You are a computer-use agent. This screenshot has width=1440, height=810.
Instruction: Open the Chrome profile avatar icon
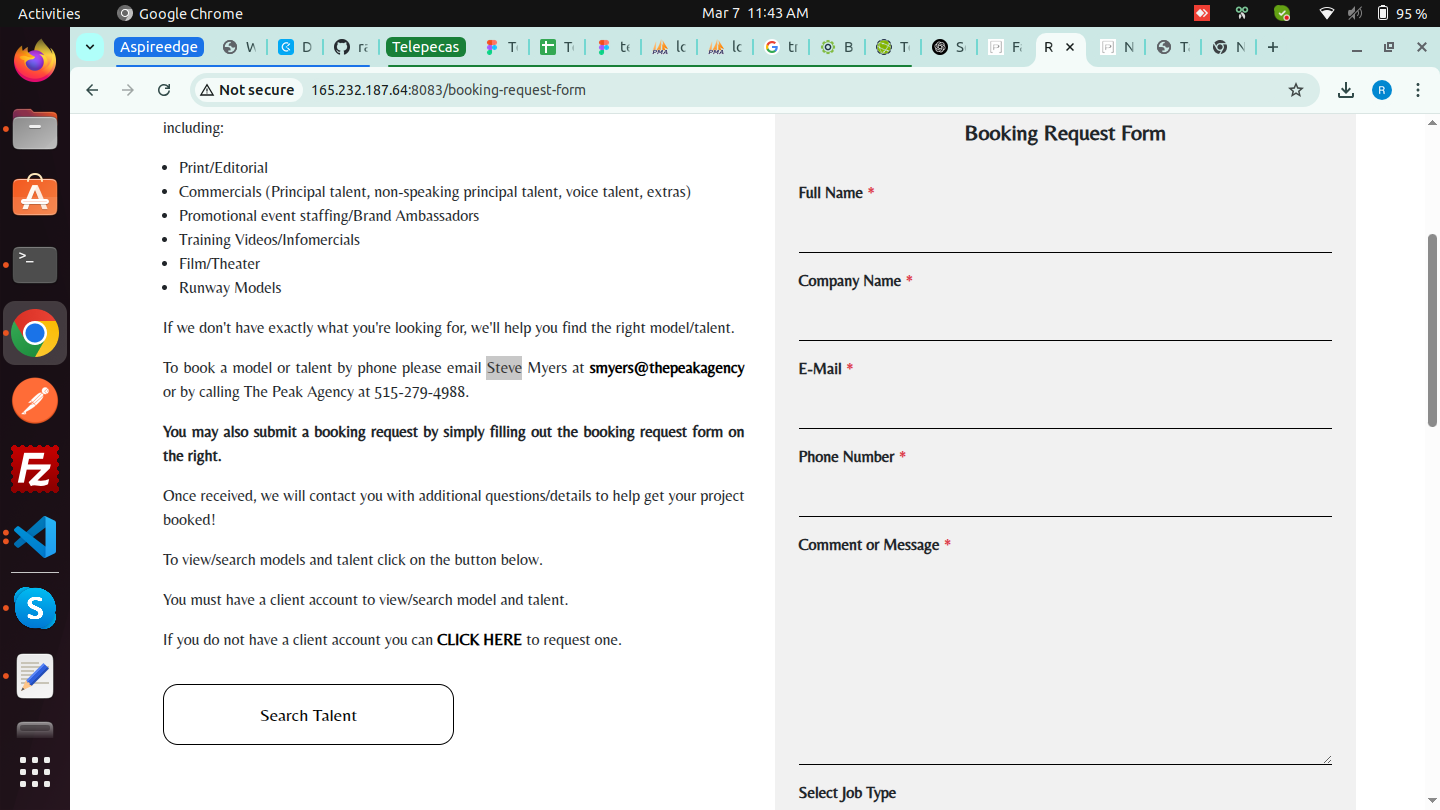(1382, 90)
